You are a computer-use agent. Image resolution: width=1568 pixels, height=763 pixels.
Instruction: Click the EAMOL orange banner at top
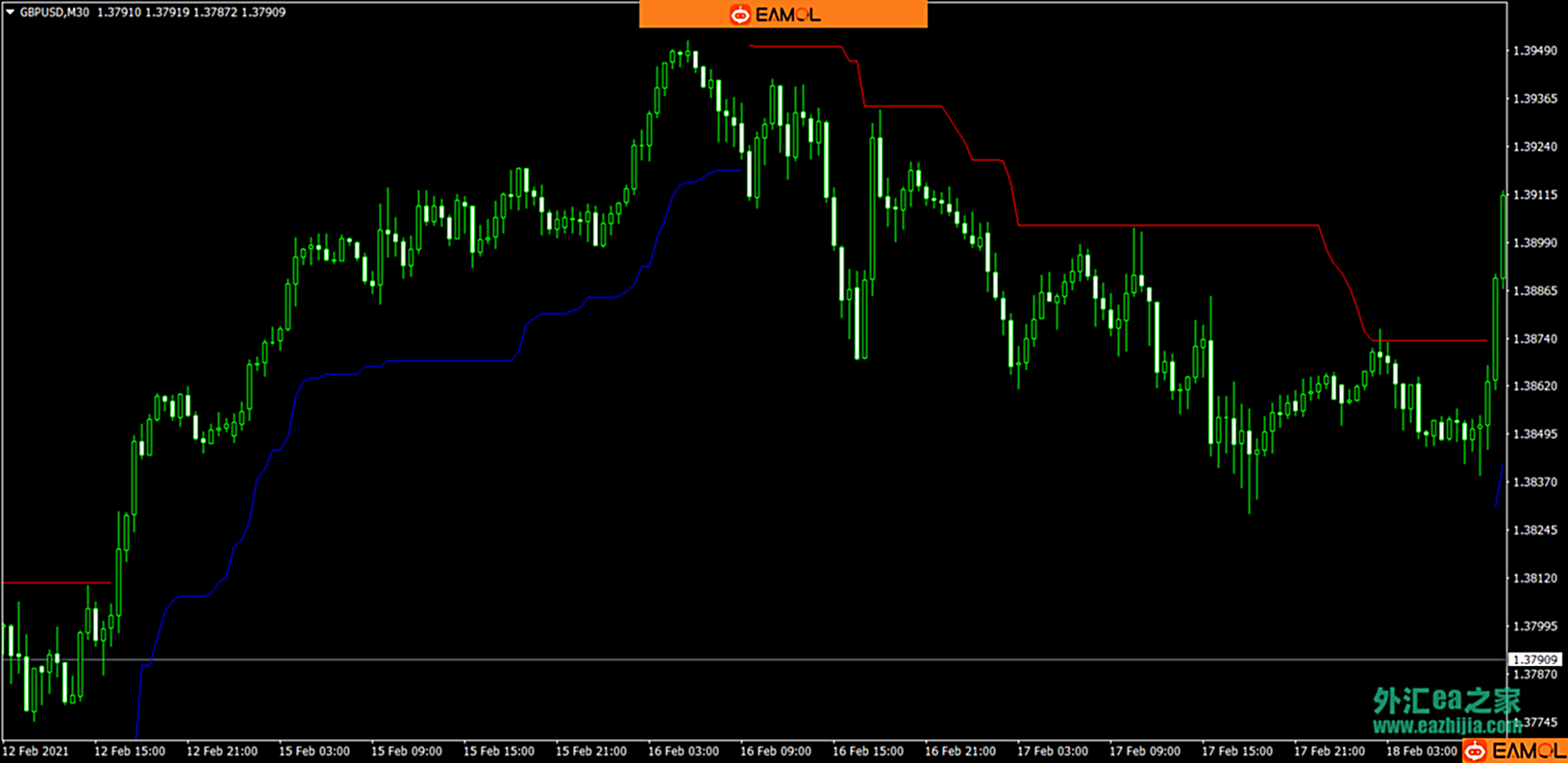coord(784,14)
